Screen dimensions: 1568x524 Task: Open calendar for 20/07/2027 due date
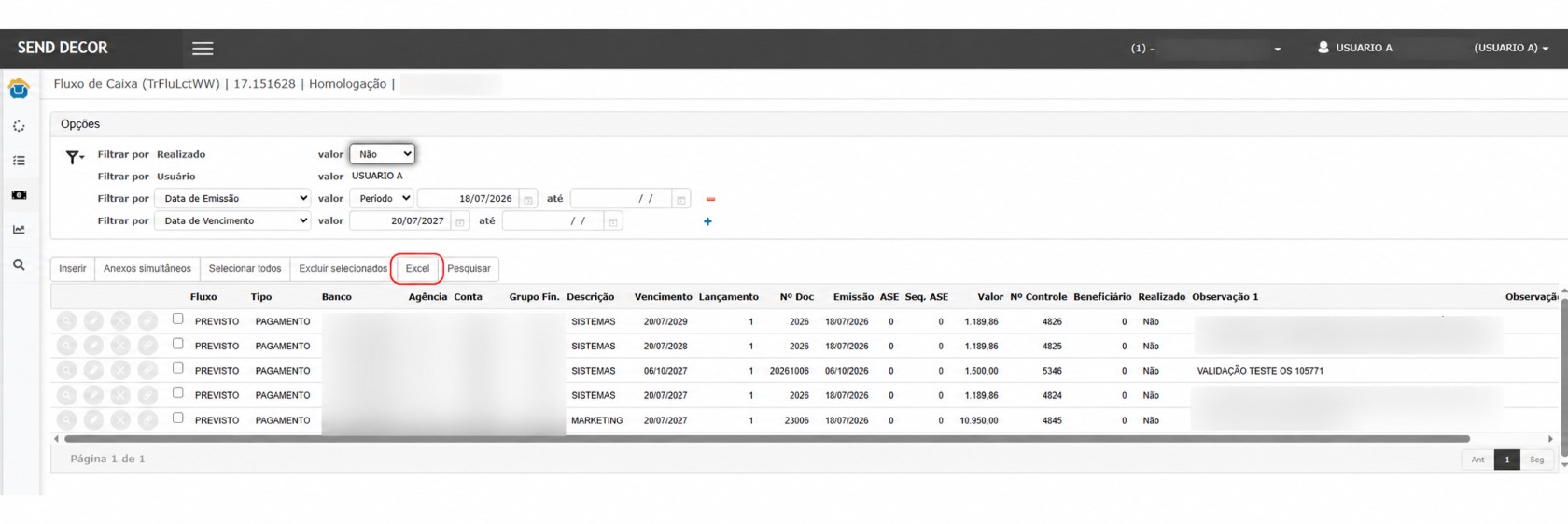(x=460, y=221)
